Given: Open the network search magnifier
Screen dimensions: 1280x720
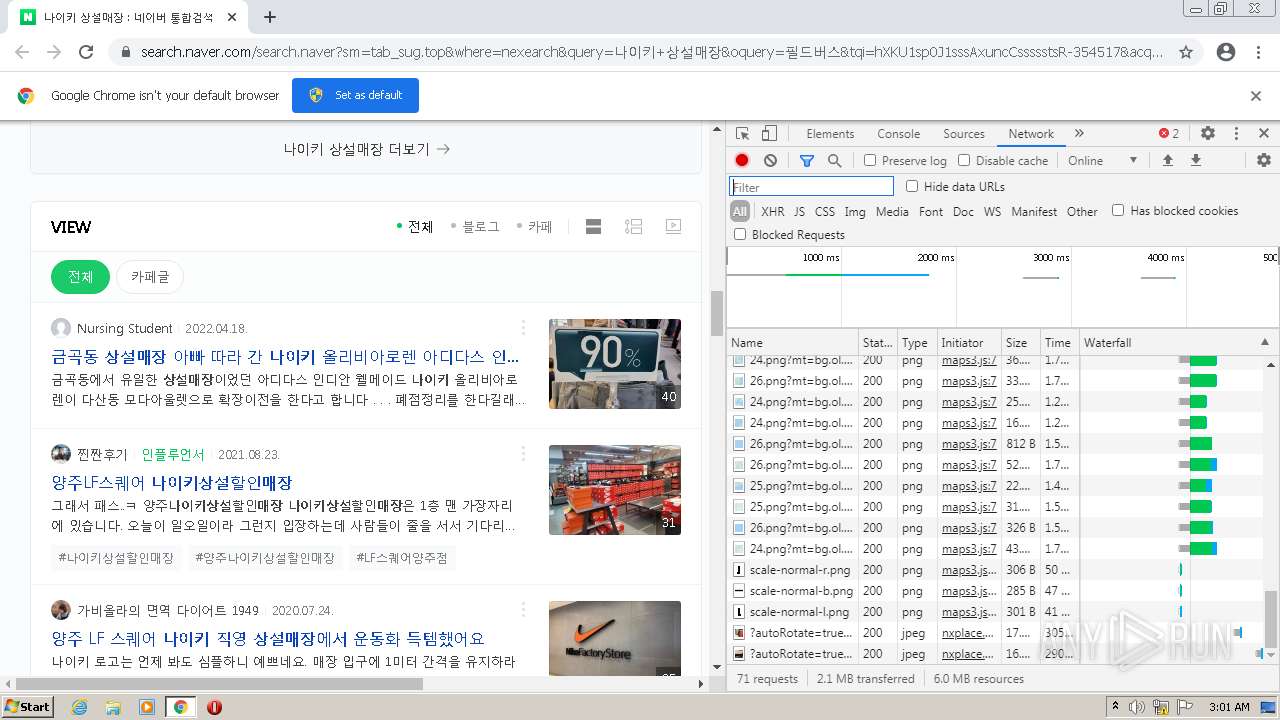Looking at the screenshot, I should (x=834, y=160).
